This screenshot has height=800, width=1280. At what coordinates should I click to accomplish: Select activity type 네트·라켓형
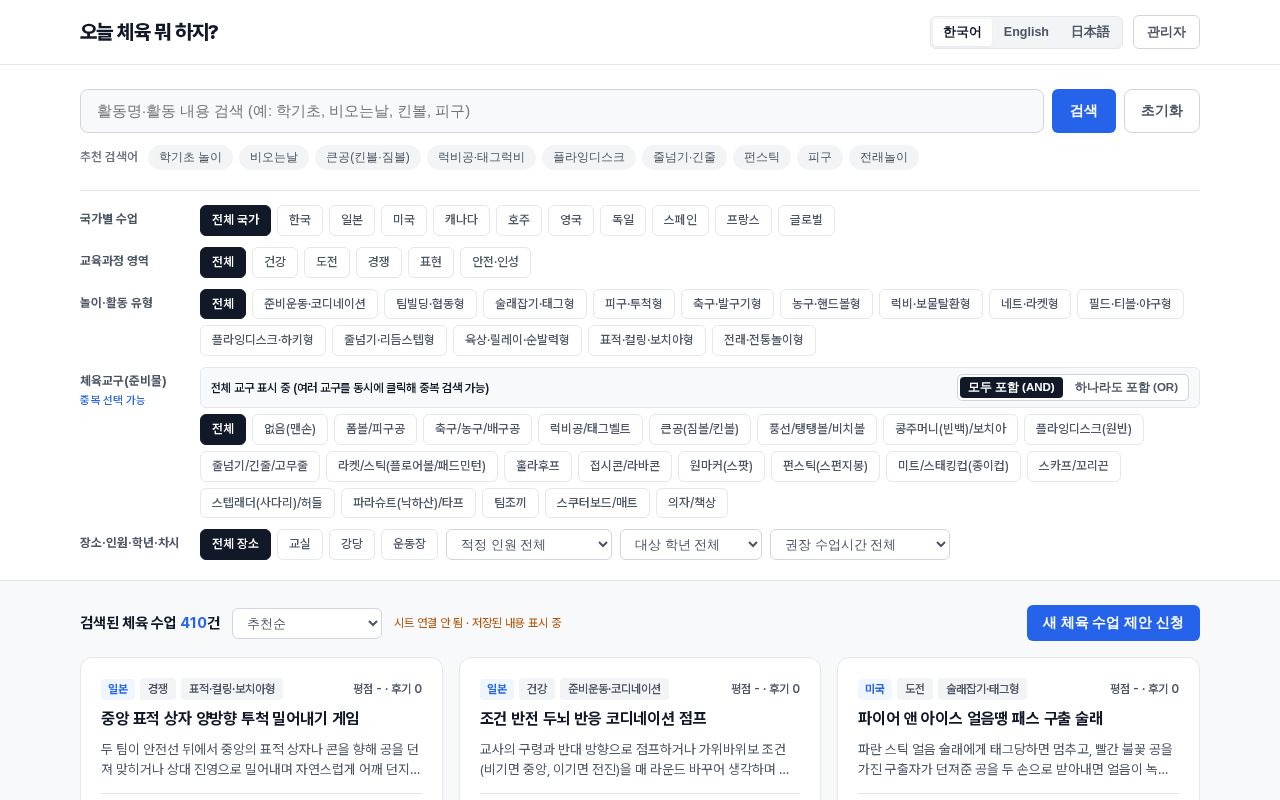click(x=1030, y=304)
